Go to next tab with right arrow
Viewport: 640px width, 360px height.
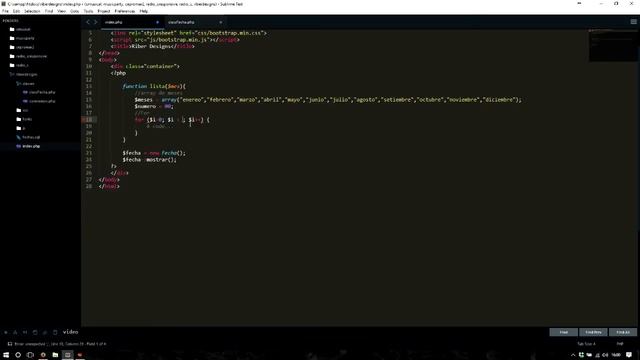96,22
